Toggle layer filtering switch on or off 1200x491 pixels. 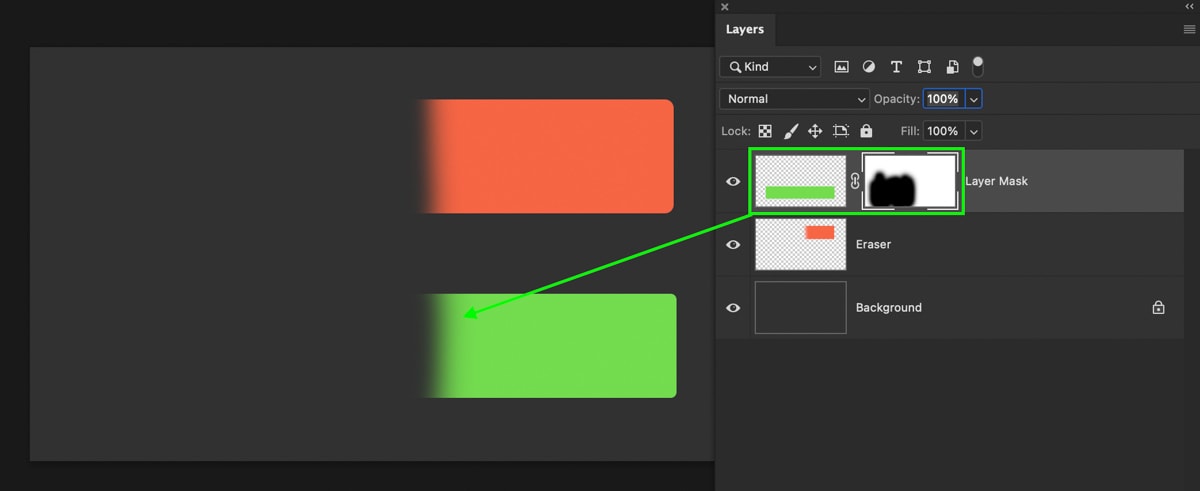click(x=977, y=66)
